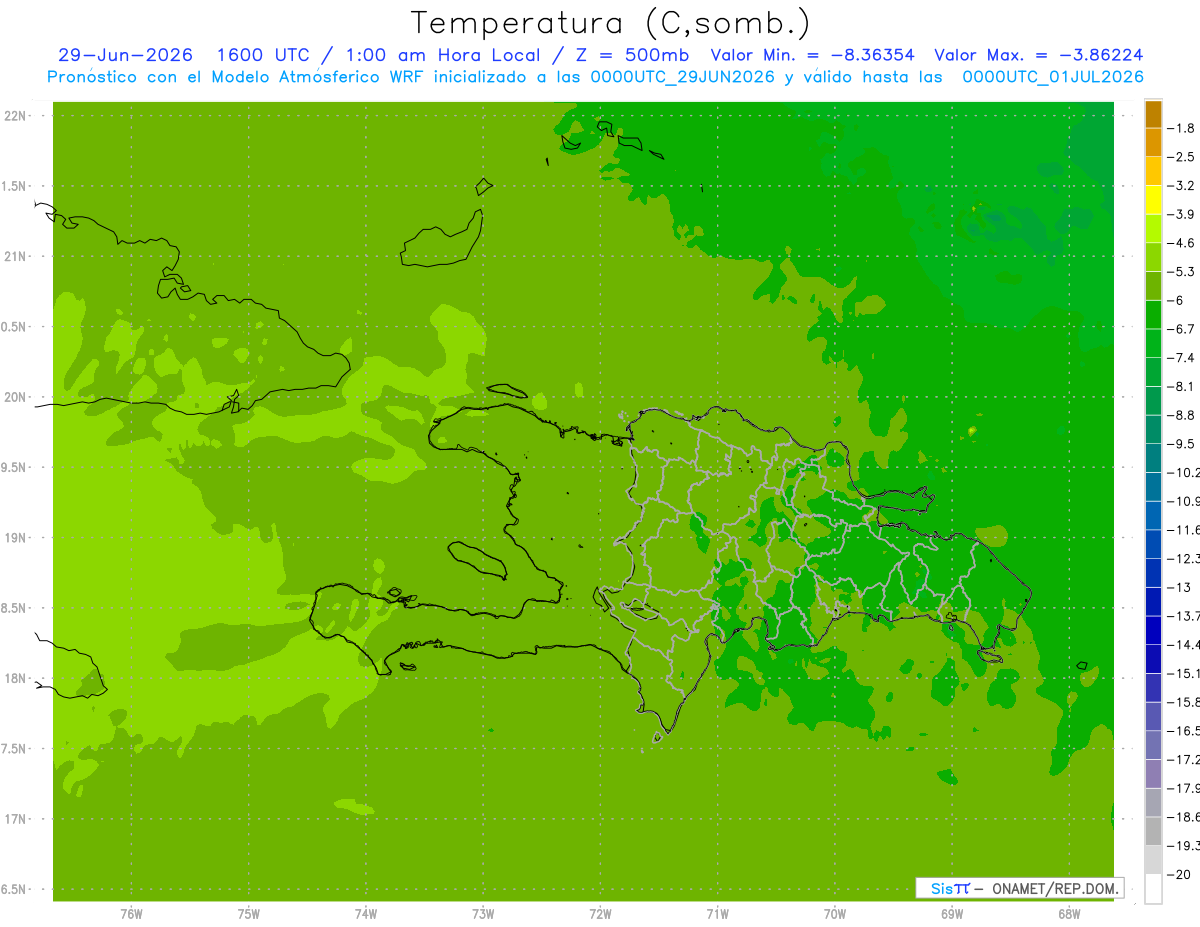Screen dimensions: 1200x927
Task: Click the '21N' latitude axis label
Action: (15, 257)
